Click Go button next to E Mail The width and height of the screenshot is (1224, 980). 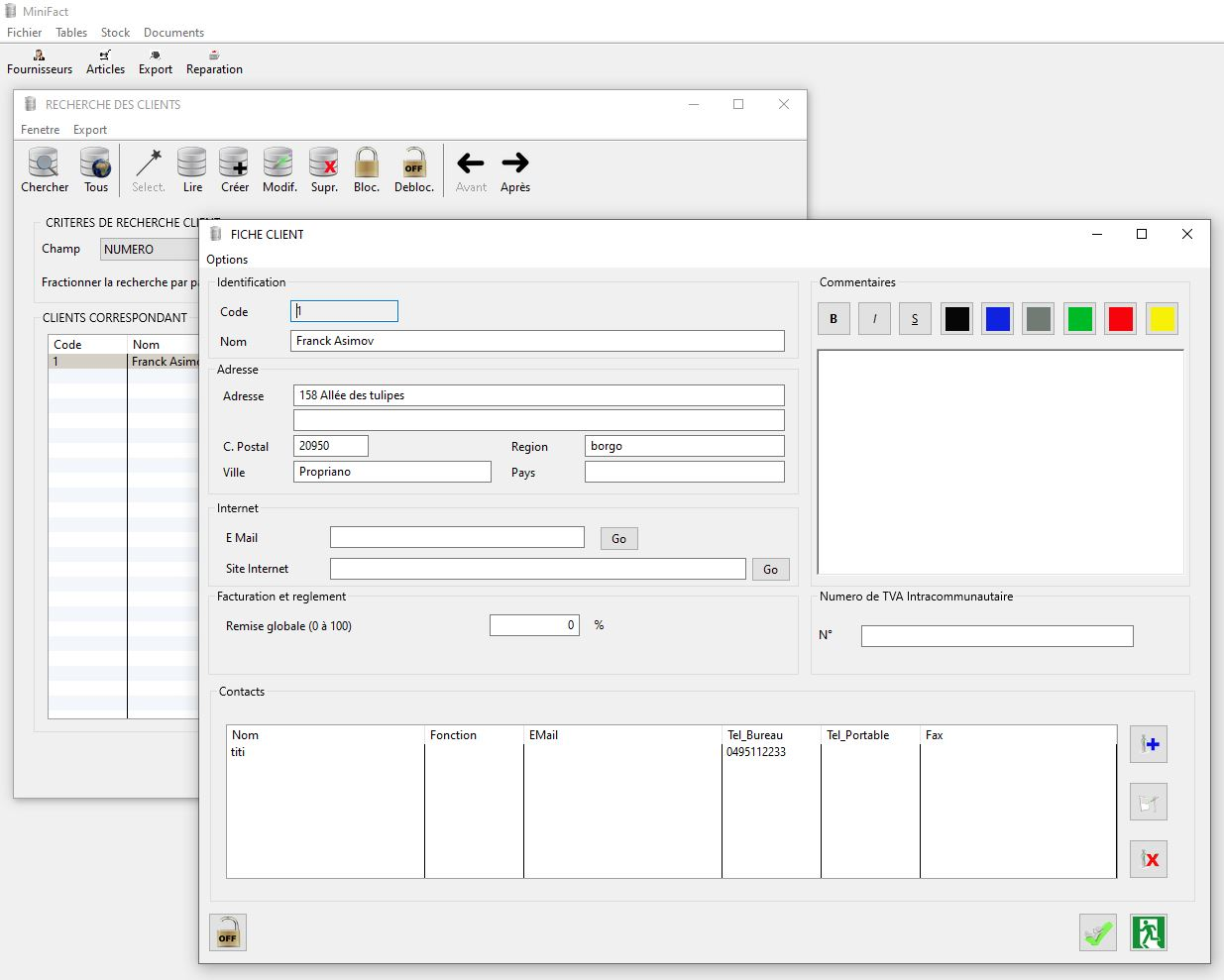618,539
